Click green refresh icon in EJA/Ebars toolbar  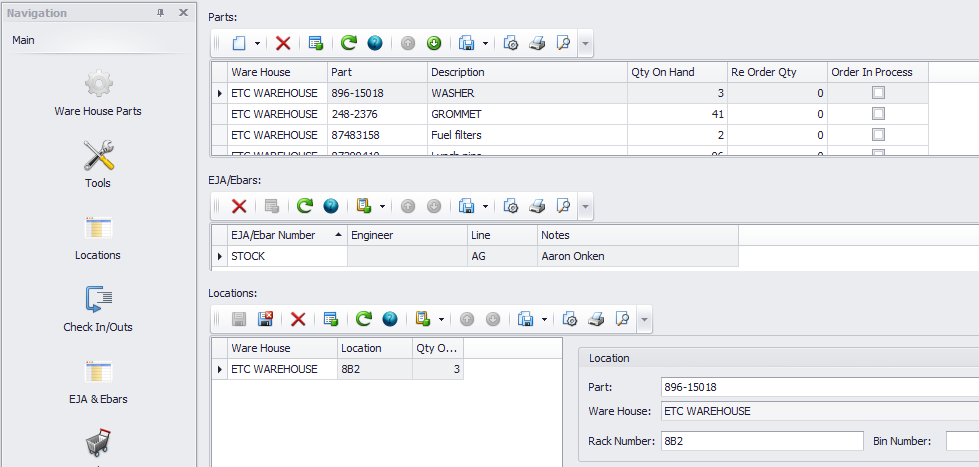305,206
